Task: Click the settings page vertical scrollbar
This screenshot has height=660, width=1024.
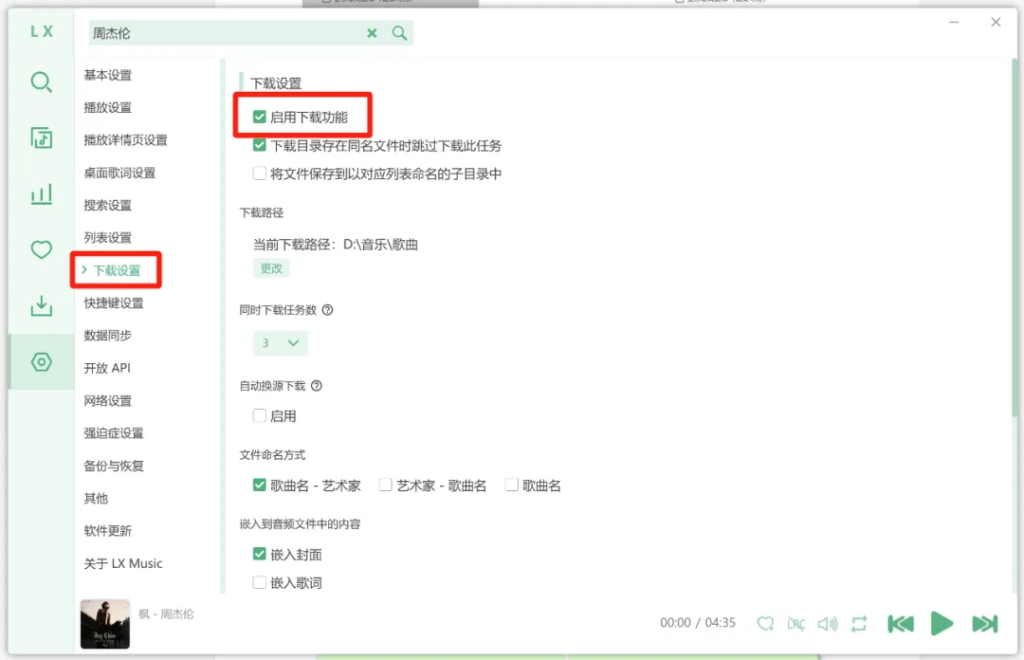Action: (1014, 238)
